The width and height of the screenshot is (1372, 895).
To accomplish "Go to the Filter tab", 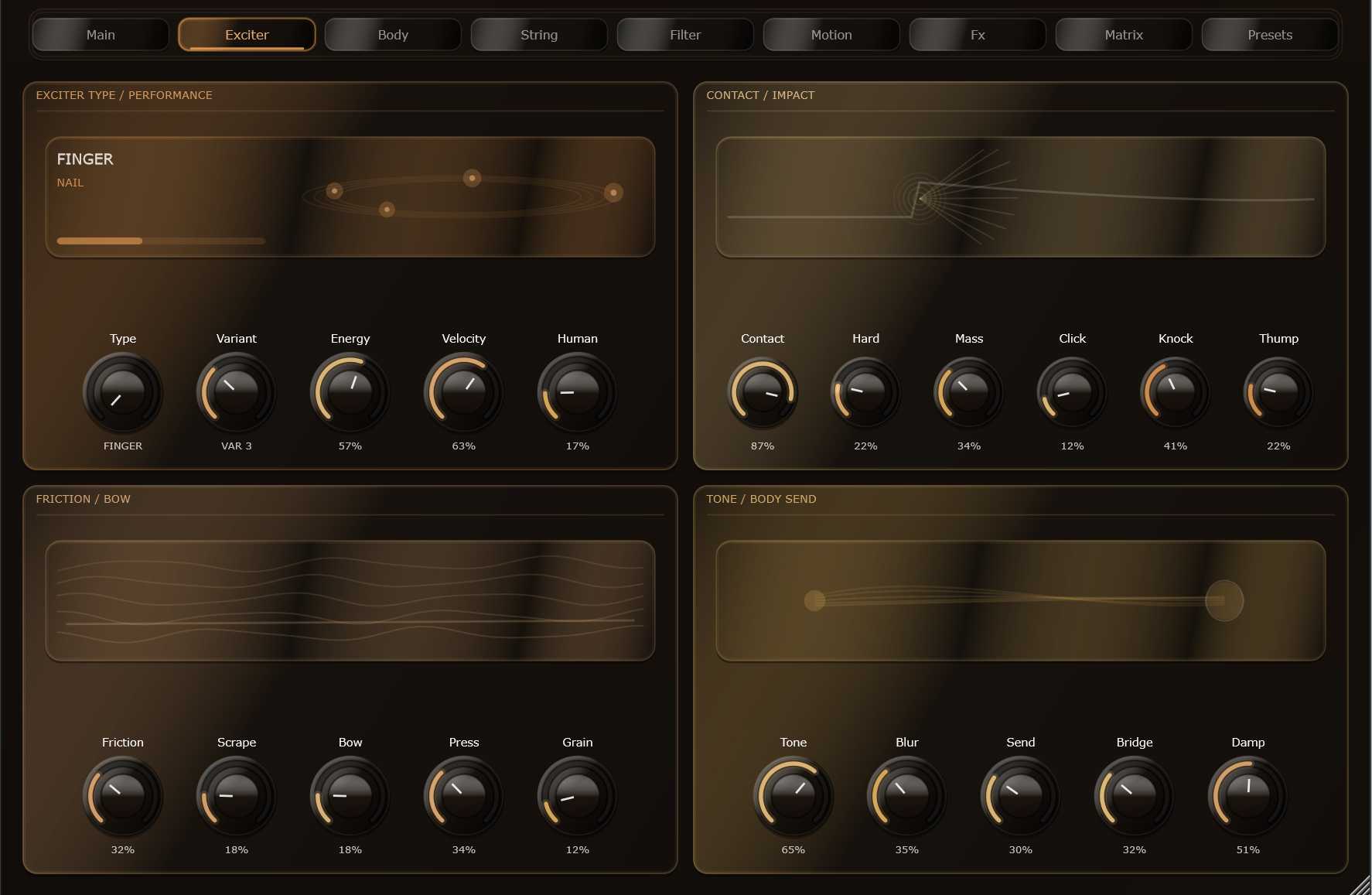I will click(x=685, y=35).
